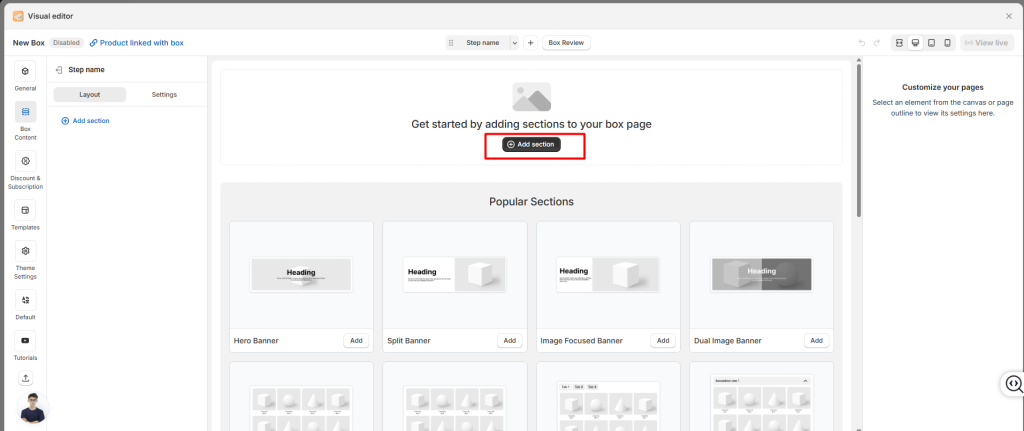Click the Split Banner thumbnail
This screenshot has width=1024, height=431.
[x=454, y=275]
